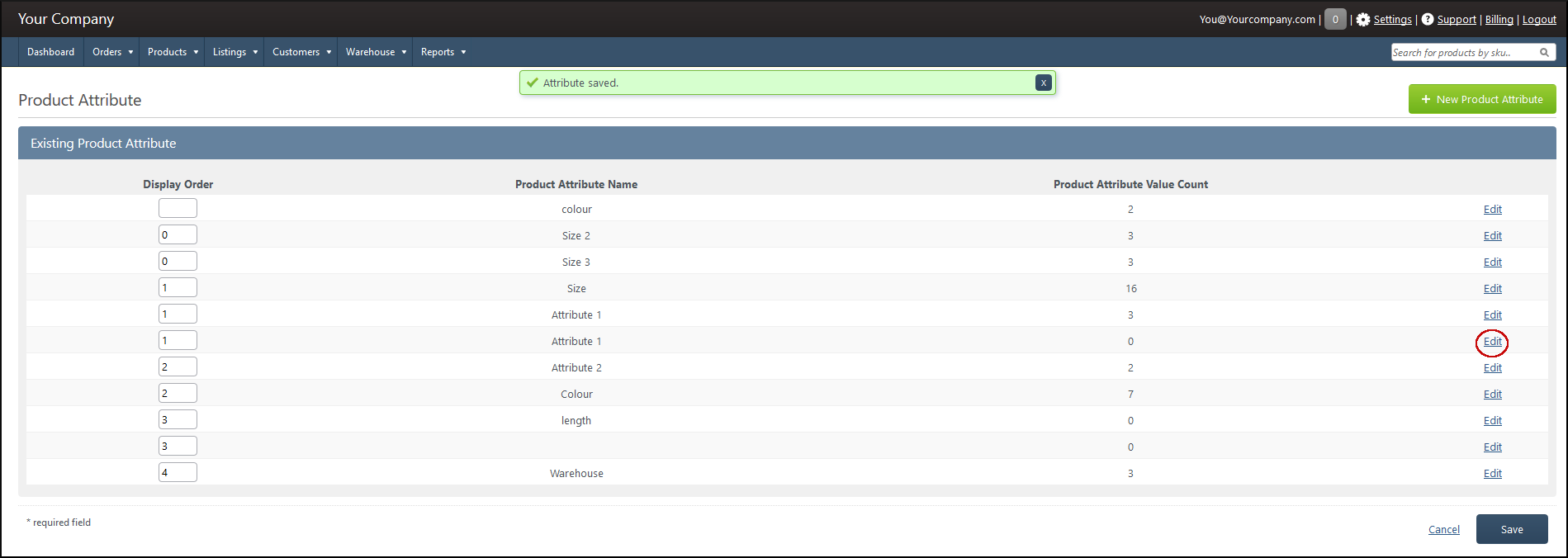Viewport: 1568px width, 558px height.
Task: Click the empty Display Order field for colour
Action: point(178,208)
